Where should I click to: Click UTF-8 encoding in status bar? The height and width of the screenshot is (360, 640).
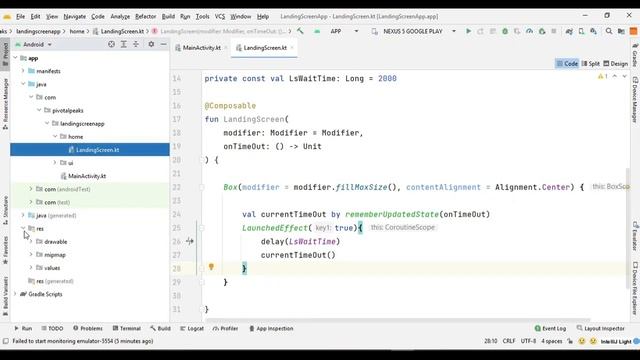coord(528,341)
